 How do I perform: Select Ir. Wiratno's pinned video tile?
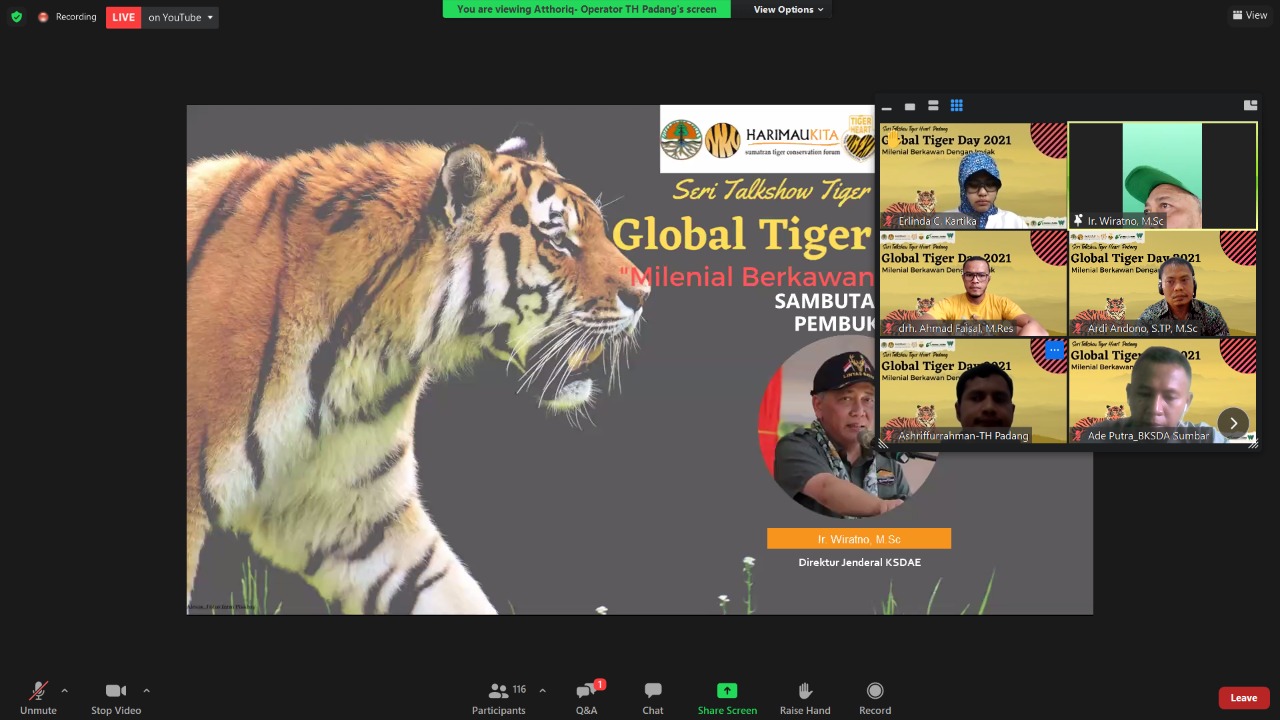pos(1162,176)
